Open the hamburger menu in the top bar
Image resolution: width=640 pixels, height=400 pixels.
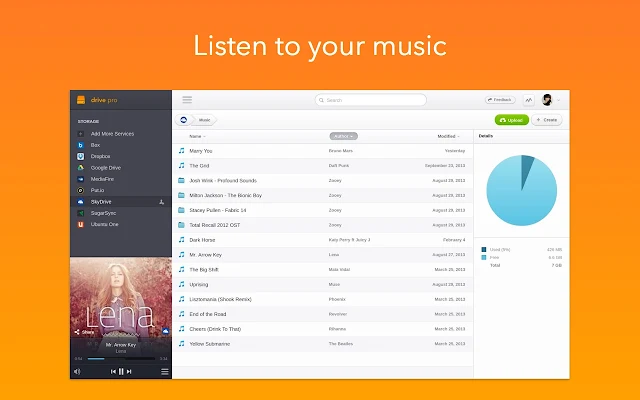(187, 100)
